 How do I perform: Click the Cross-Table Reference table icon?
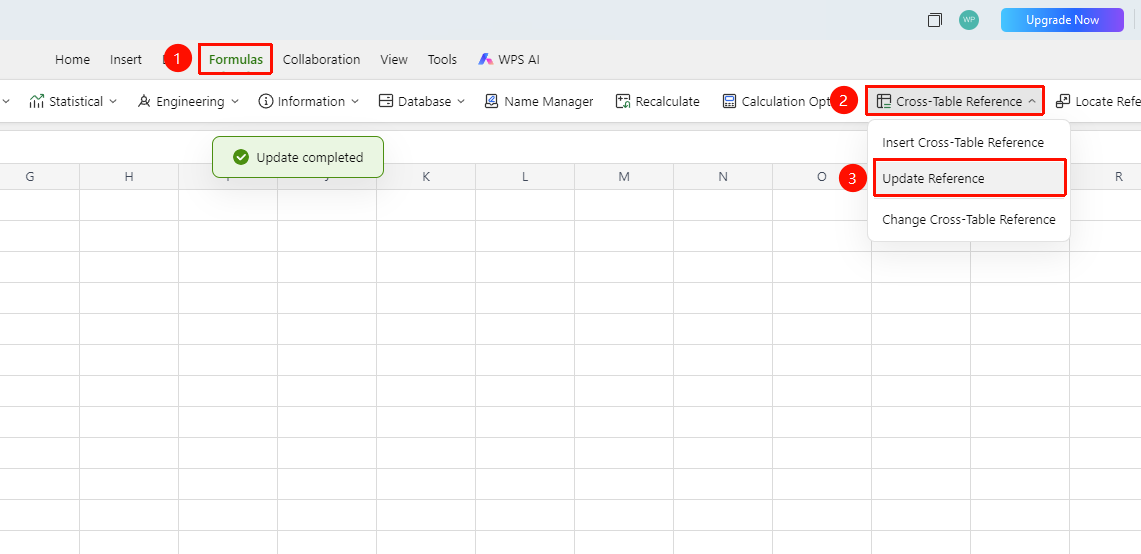pos(883,101)
